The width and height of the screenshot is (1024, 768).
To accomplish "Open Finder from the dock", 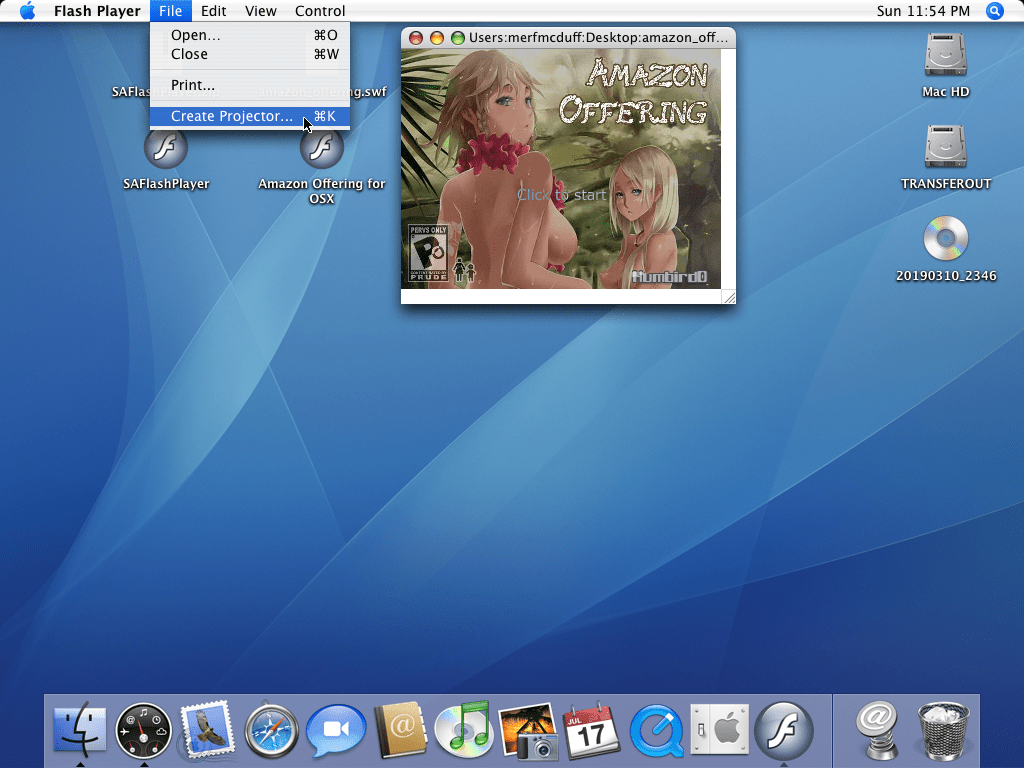I will [x=78, y=729].
